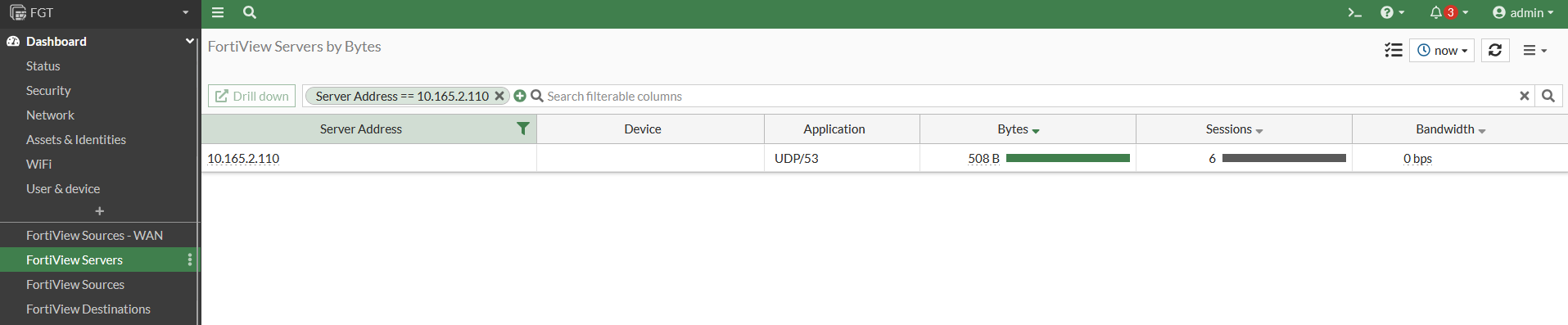Click the green bytes bar
The width and height of the screenshot is (1568, 325).
coord(1068,158)
